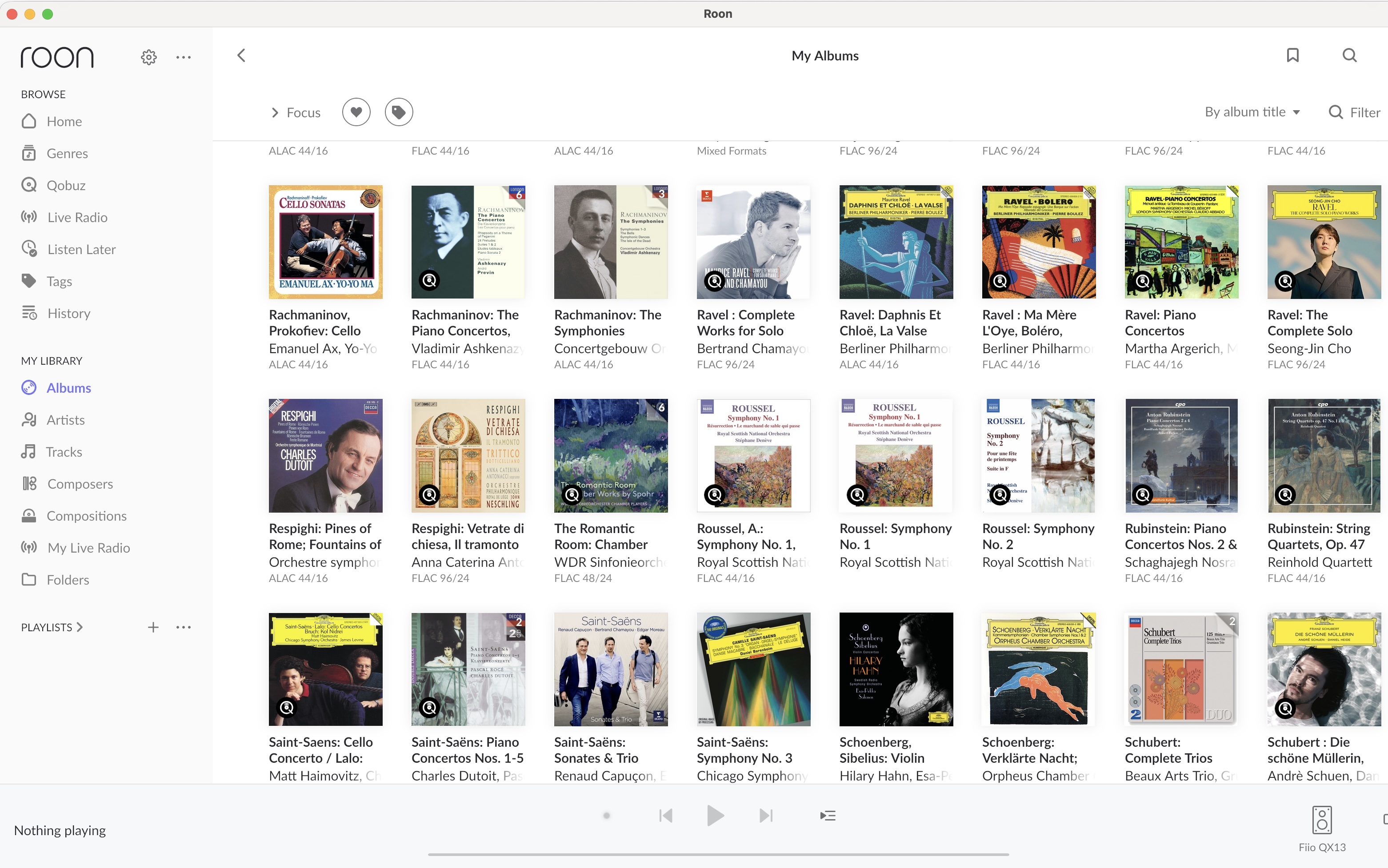Expand the Focus options
The width and height of the screenshot is (1388, 868).
click(x=296, y=112)
